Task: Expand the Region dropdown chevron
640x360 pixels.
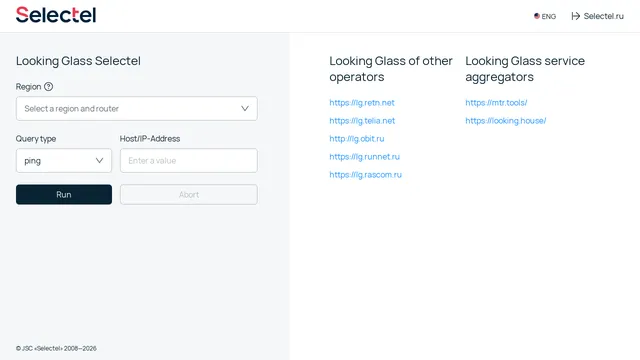Action: [x=245, y=109]
